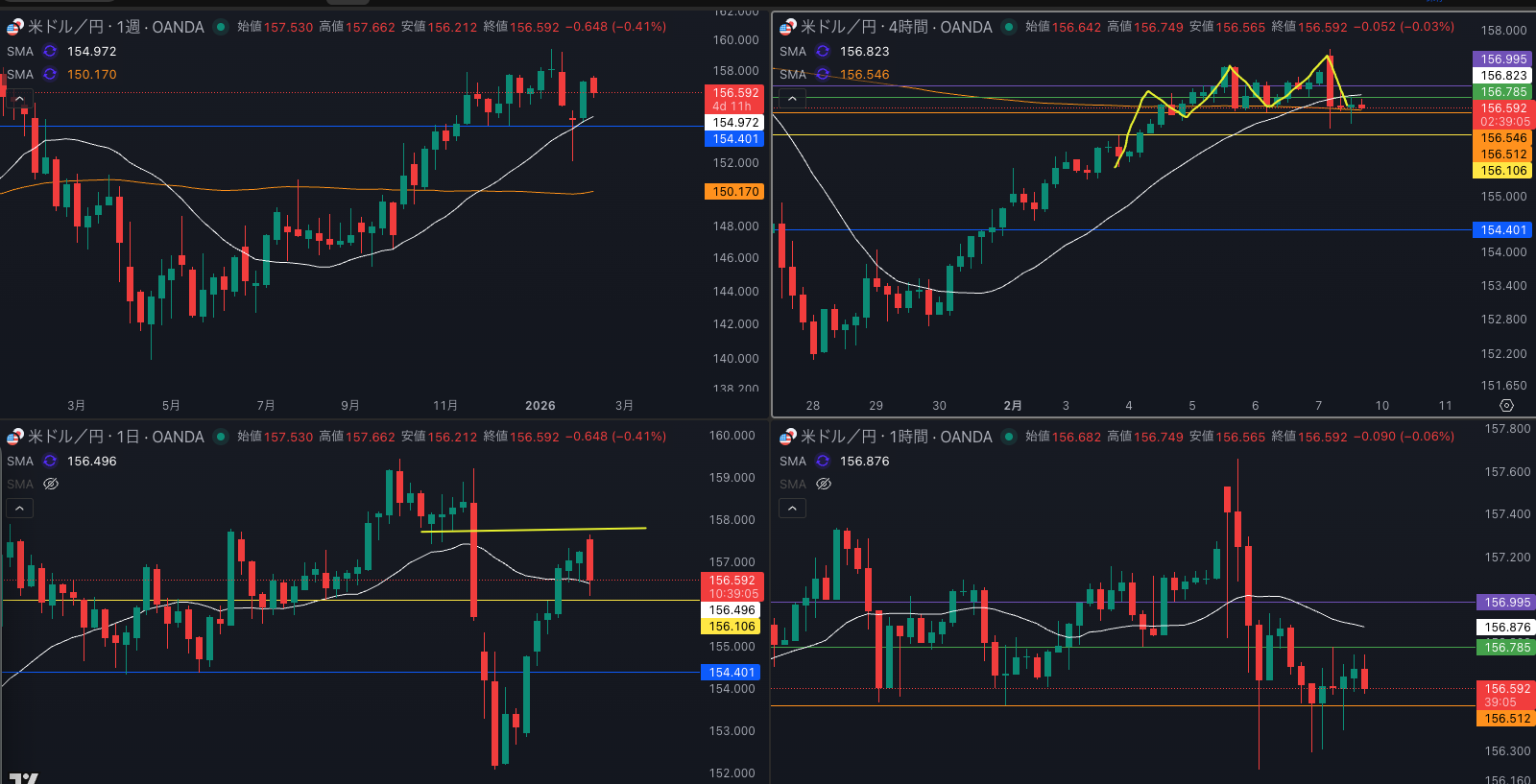Click the yellow 156.106 price label on 4-hour axis
Viewport: 1536px width, 784px height.
(x=1503, y=171)
